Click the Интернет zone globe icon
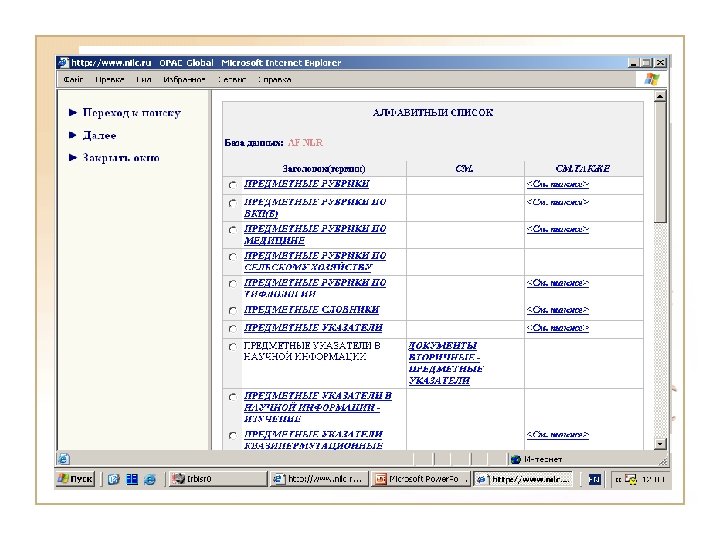 [x=516, y=459]
